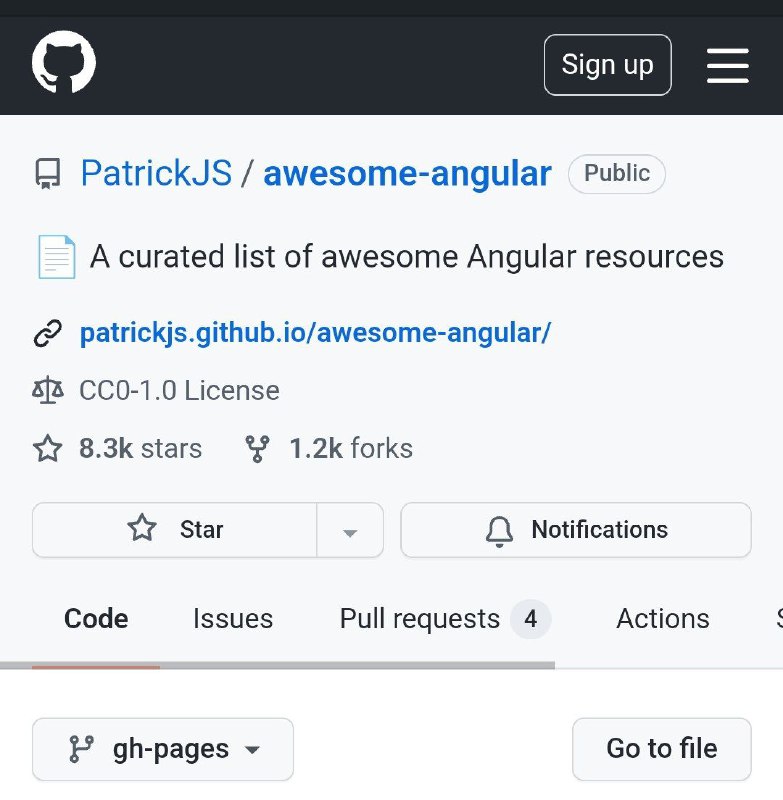783x800 pixels.
Task: Open the awesome-angular repository link
Action: point(408,174)
